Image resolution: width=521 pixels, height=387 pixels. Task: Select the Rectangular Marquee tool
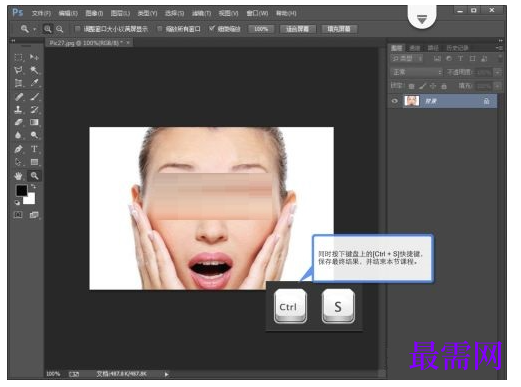(x=19, y=57)
